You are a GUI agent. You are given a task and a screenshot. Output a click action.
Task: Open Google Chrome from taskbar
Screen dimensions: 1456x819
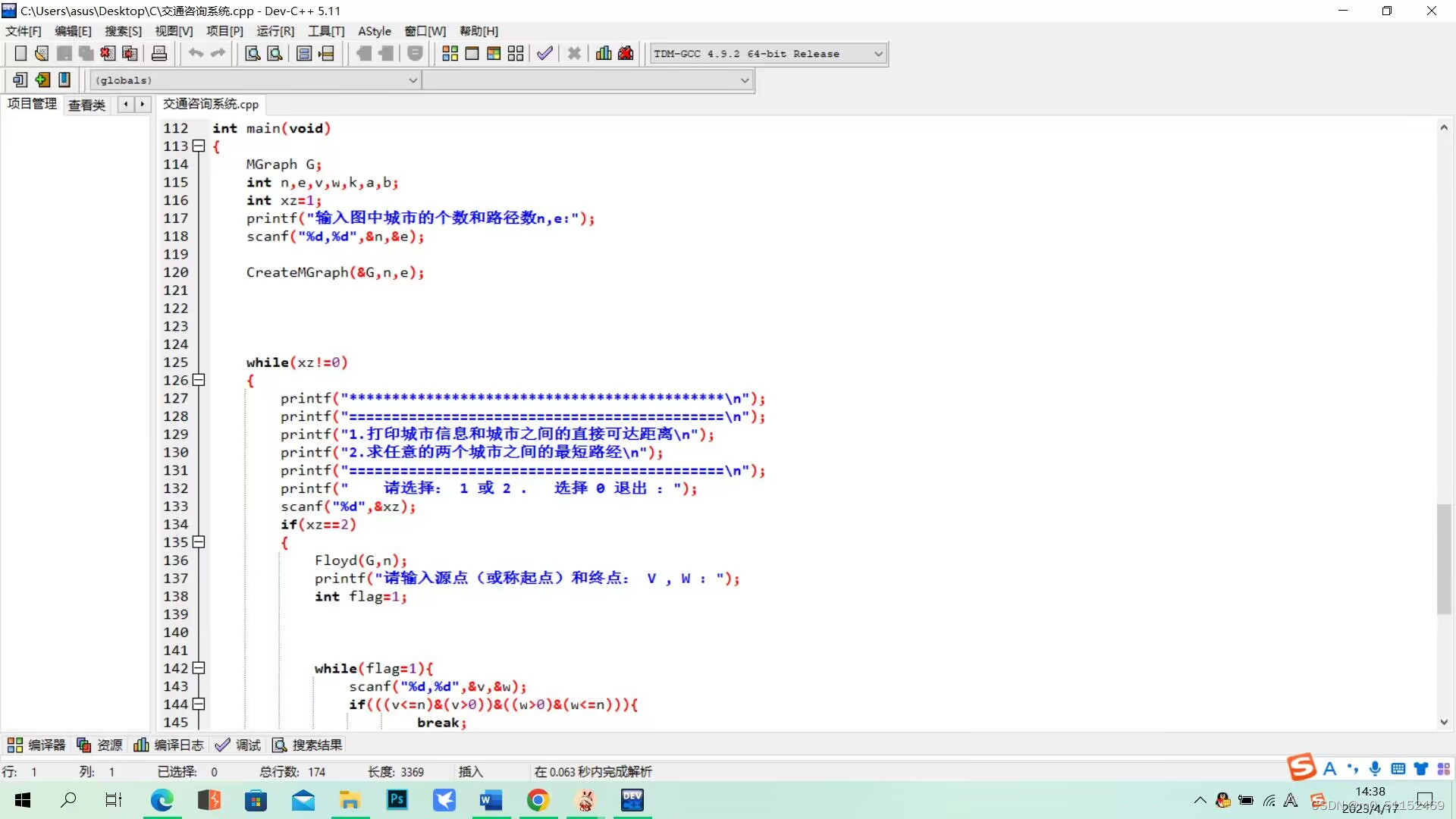pos(538,800)
